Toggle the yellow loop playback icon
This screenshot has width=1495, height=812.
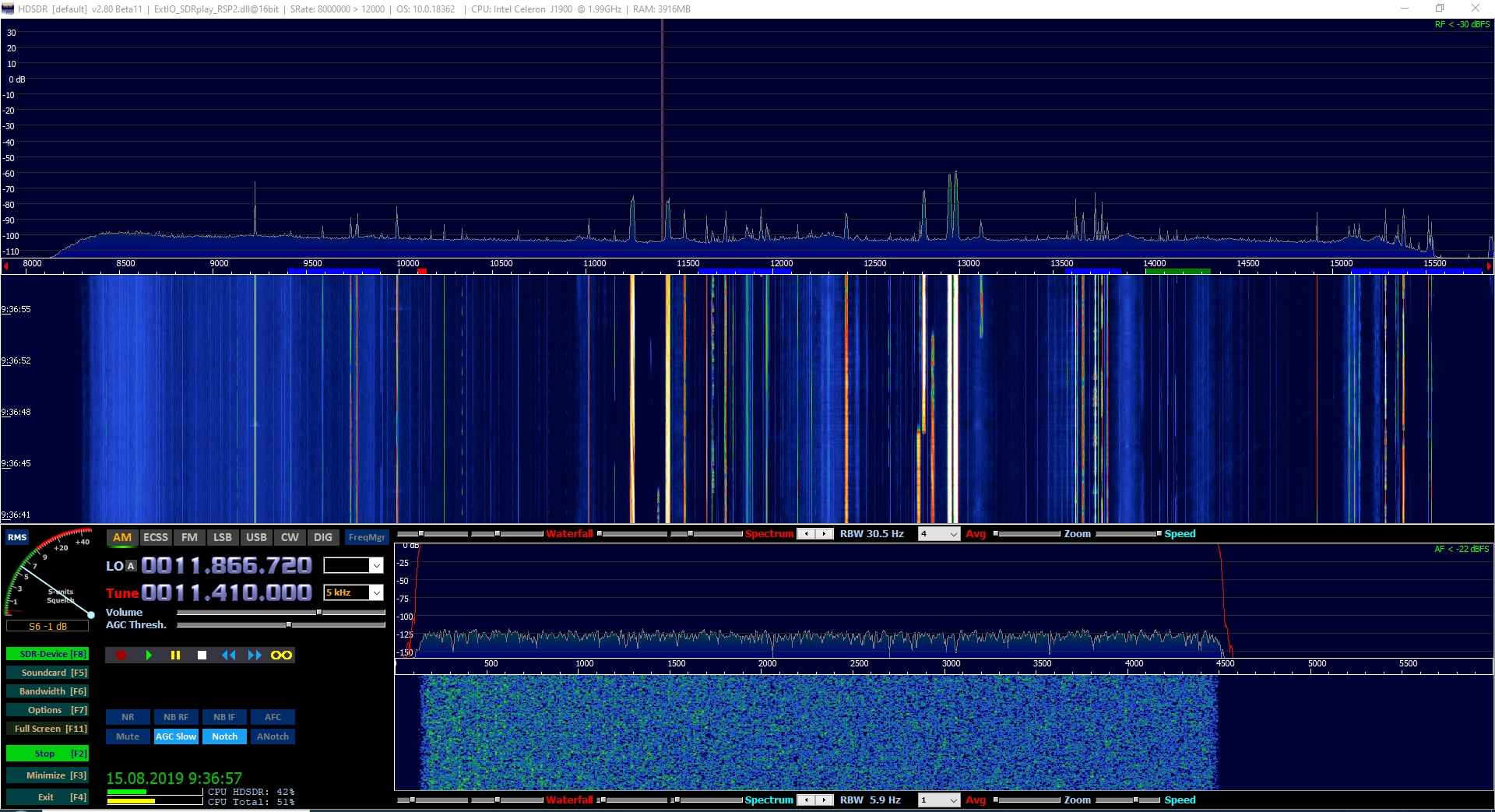coord(281,656)
